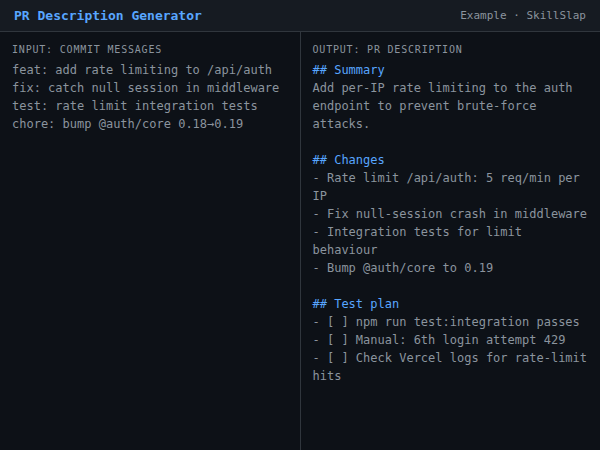Select the OUTPUT: PR DESCRIPTION header
600x450 pixels.
click(387, 49)
